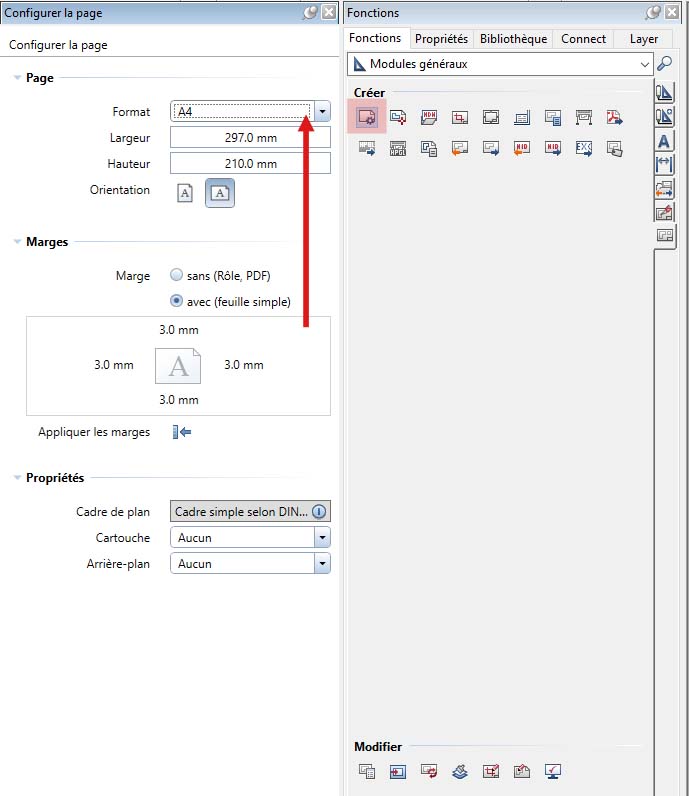Collapse the Propriétés section
This screenshot has height=796, width=689.
pyautogui.click(x=17, y=477)
